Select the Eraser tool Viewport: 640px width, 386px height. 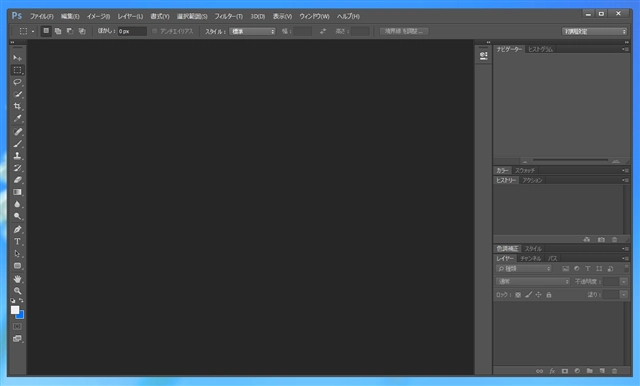(x=17, y=180)
